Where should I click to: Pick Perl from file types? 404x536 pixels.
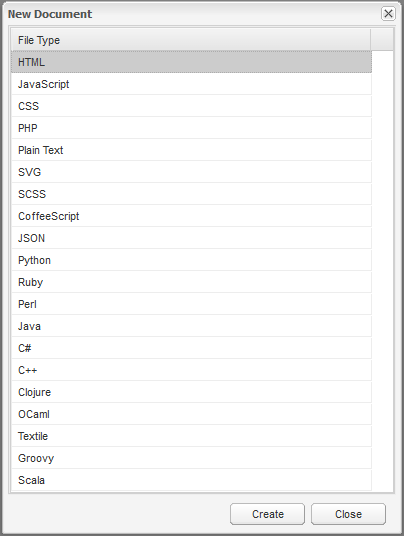[191, 304]
